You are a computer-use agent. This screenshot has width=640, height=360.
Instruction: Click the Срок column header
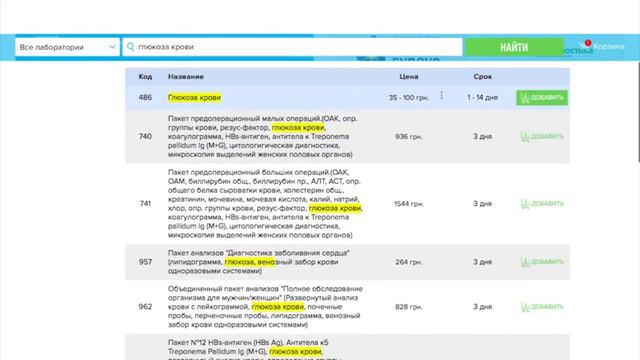point(482,76)
